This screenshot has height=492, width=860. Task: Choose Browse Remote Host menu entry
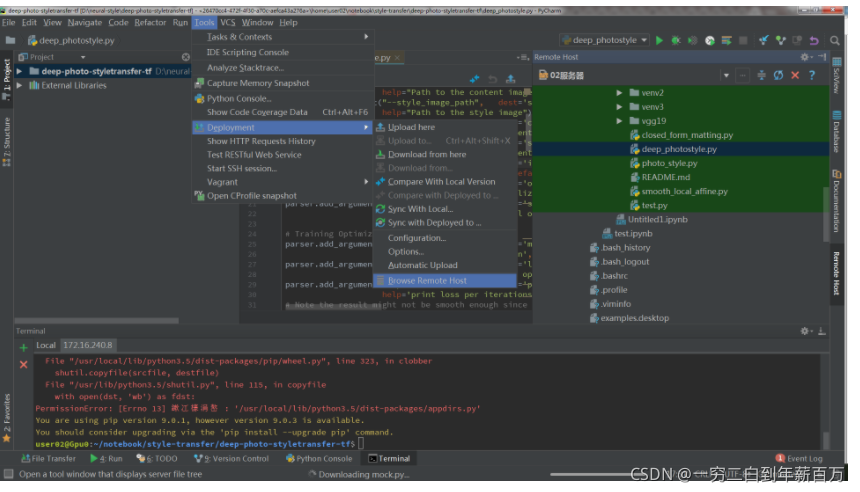coord(445,281)
